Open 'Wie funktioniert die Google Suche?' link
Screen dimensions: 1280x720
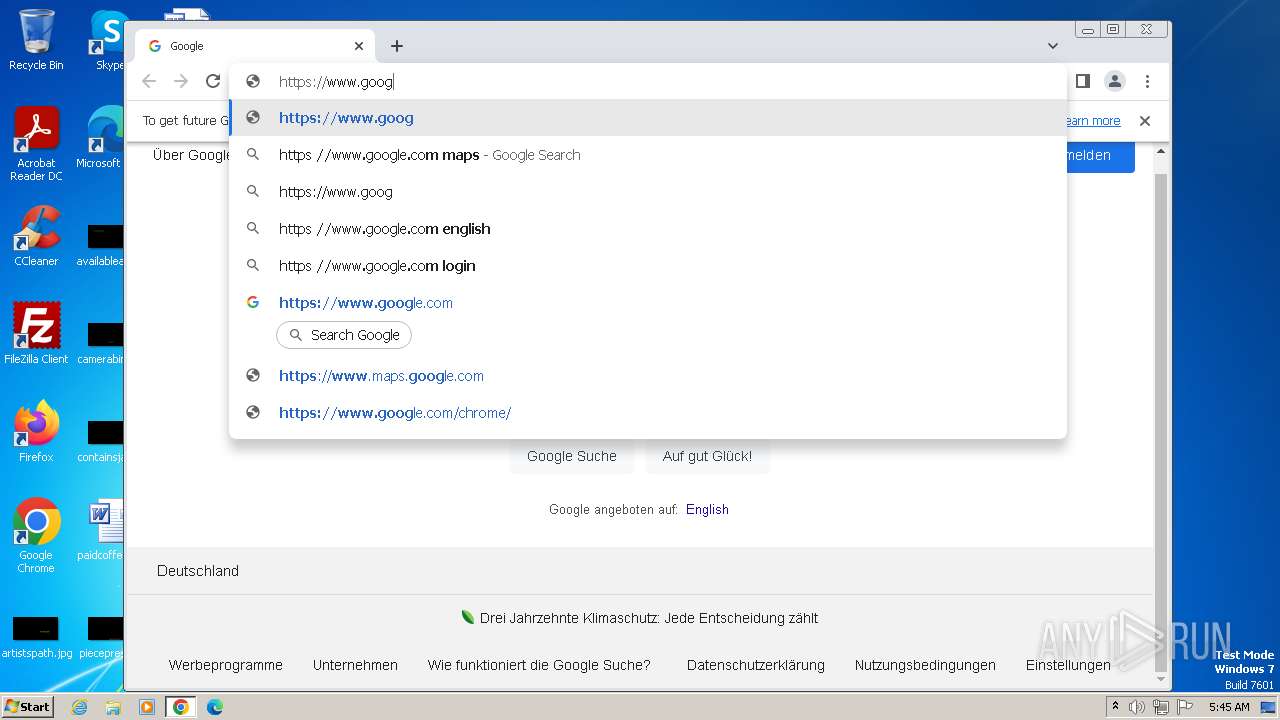pyautogui.click(x=539, y=665)
